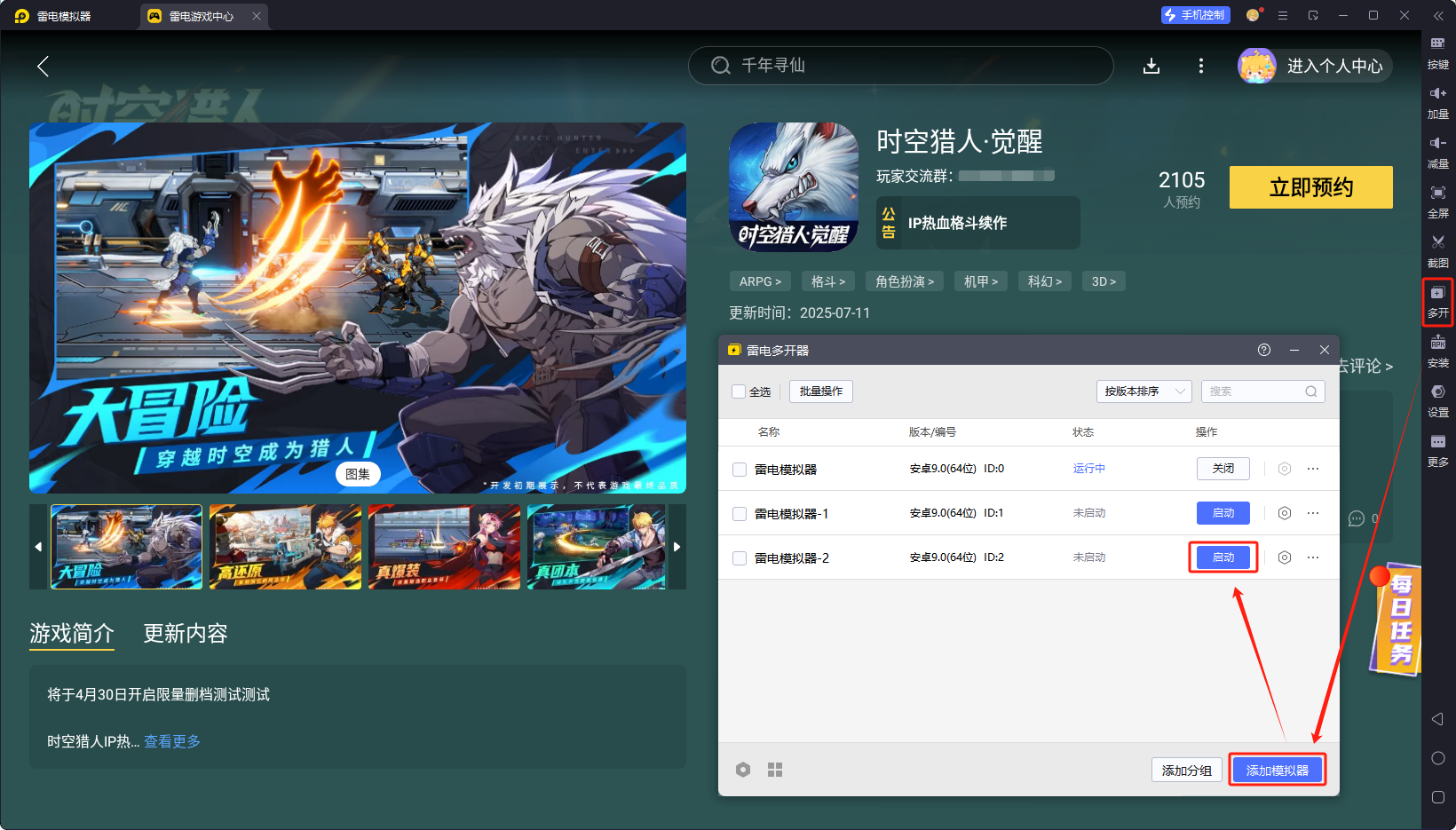Select the 高还原 screenshot thumbnail
Screen dimensions: 1456x830
click(x=286, y=547)
